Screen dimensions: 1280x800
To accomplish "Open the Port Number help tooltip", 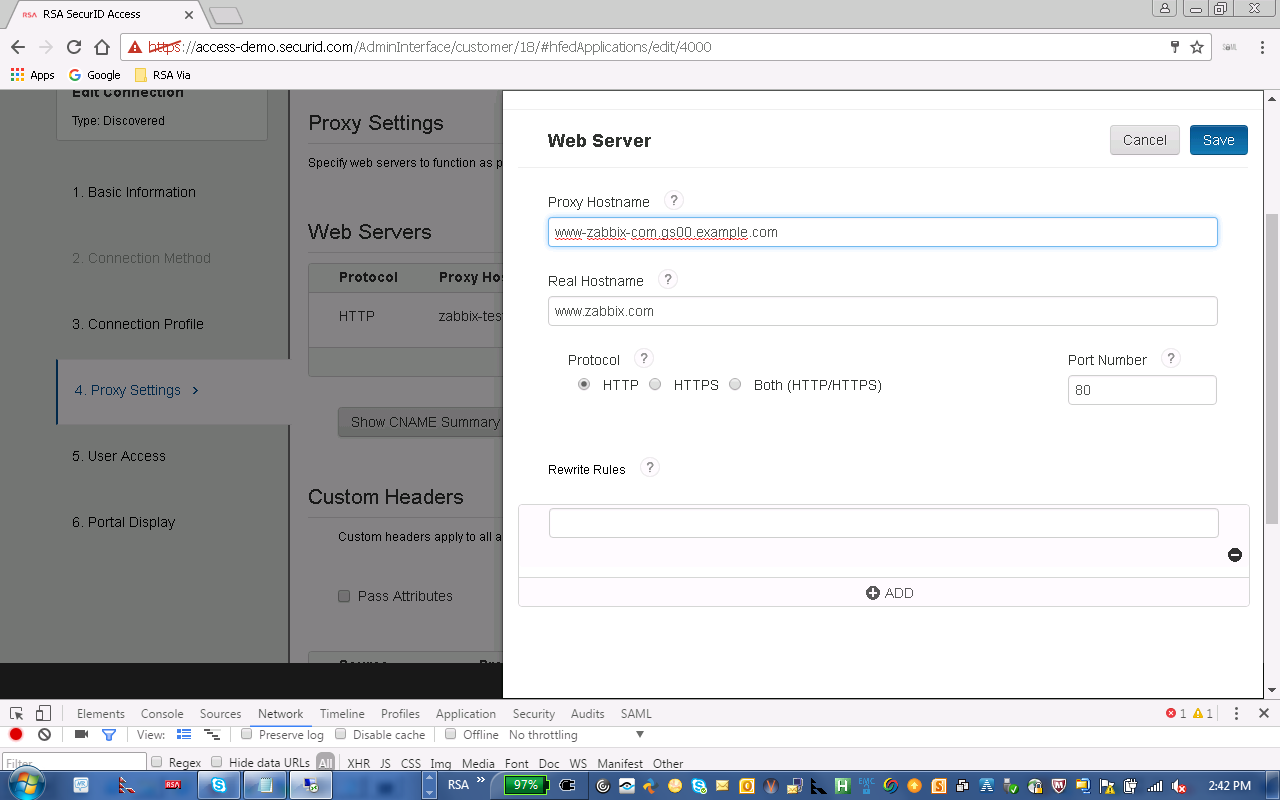I will [x=1171, y=359].
